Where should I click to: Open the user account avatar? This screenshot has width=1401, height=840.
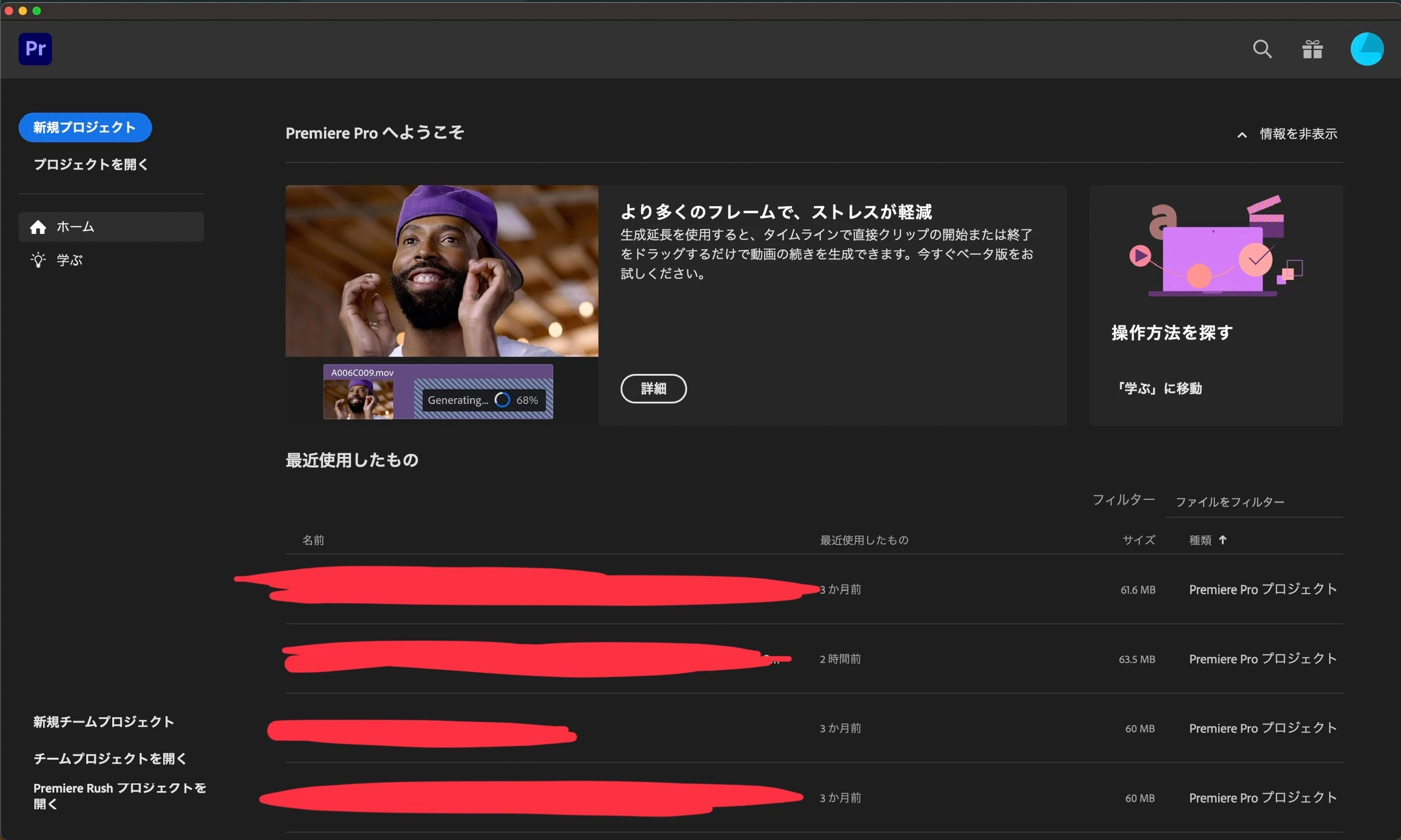(x=1366, y=48)
